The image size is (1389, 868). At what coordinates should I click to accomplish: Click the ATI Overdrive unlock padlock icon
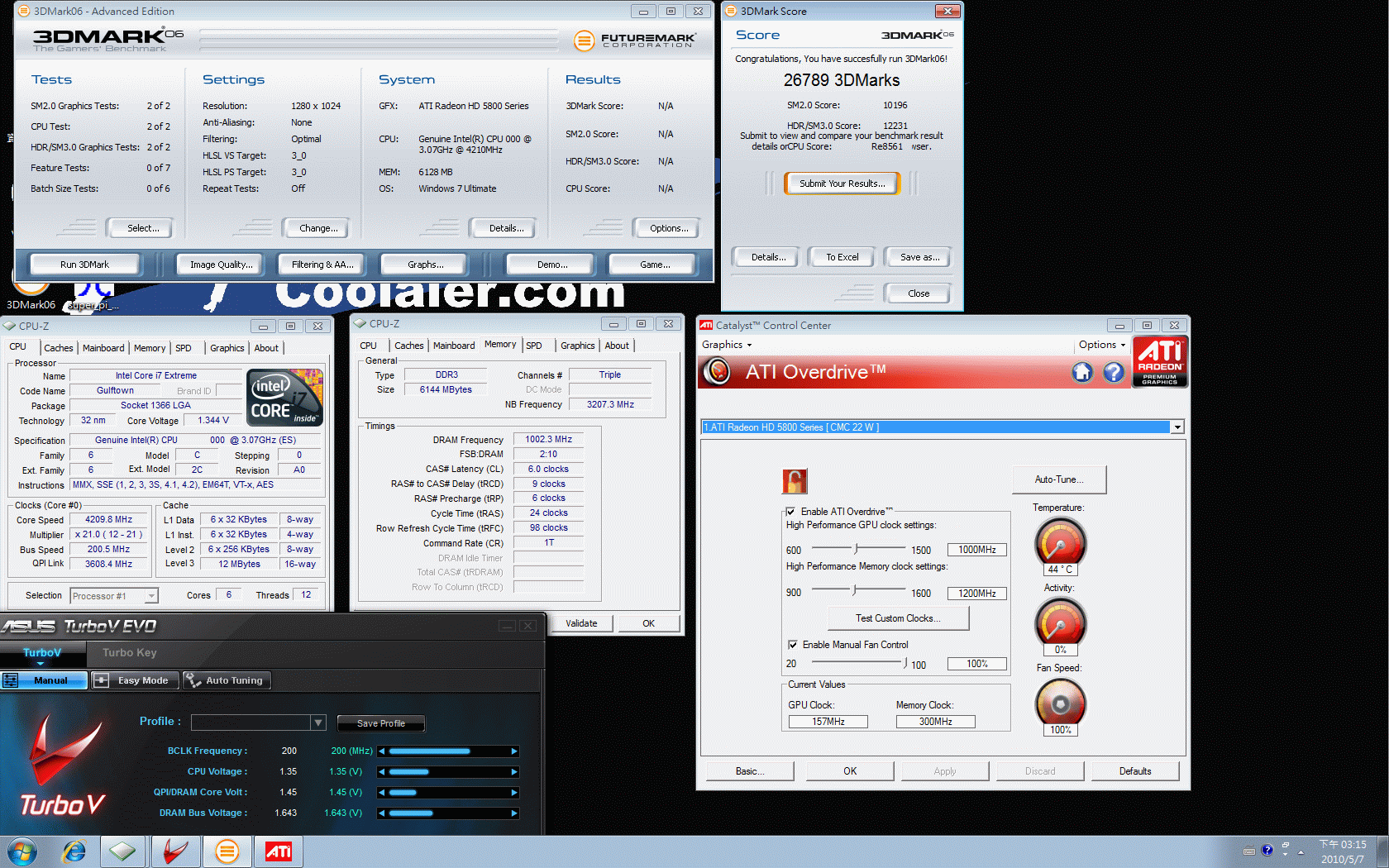(795, 481)
